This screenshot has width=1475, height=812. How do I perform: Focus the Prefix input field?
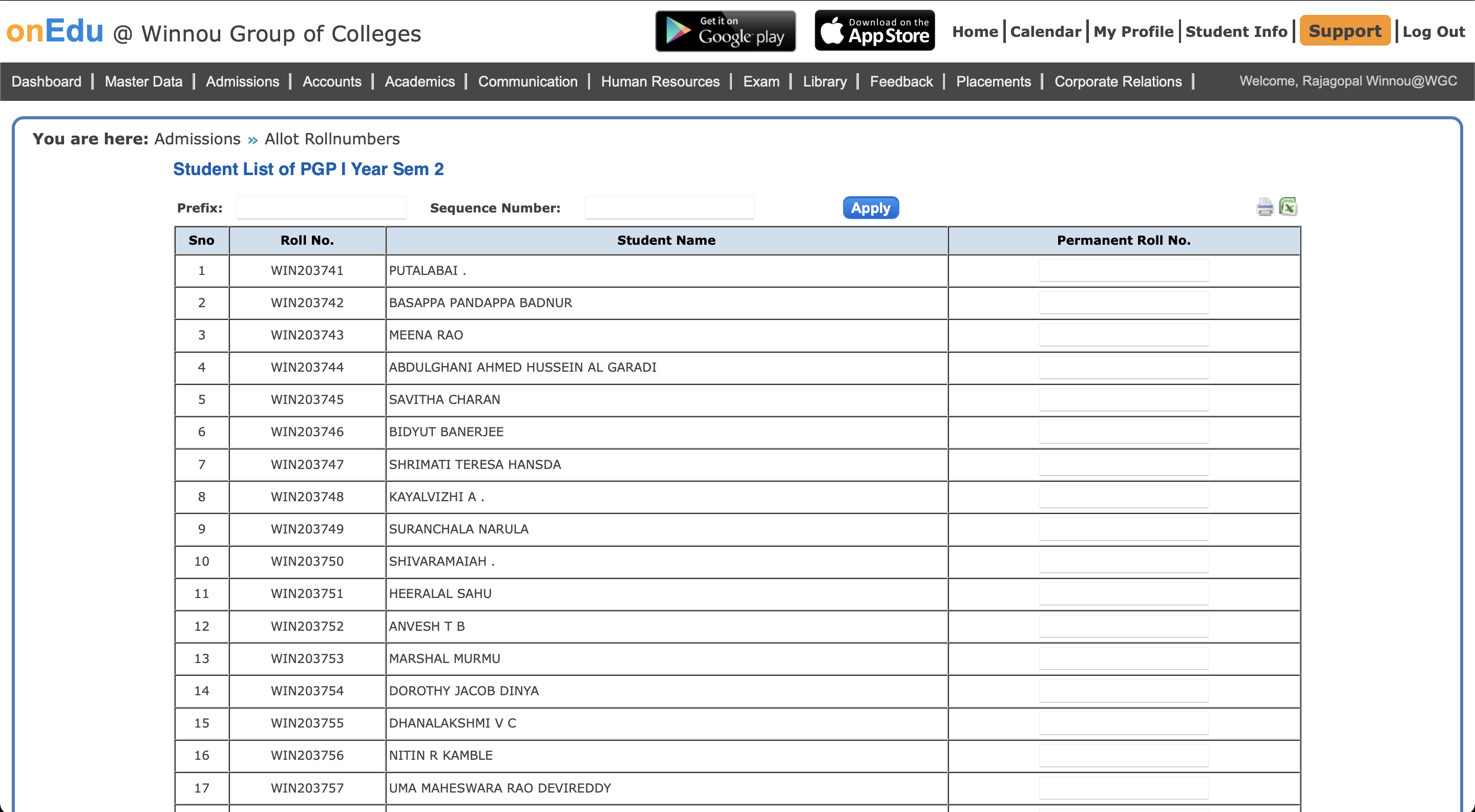322,208
